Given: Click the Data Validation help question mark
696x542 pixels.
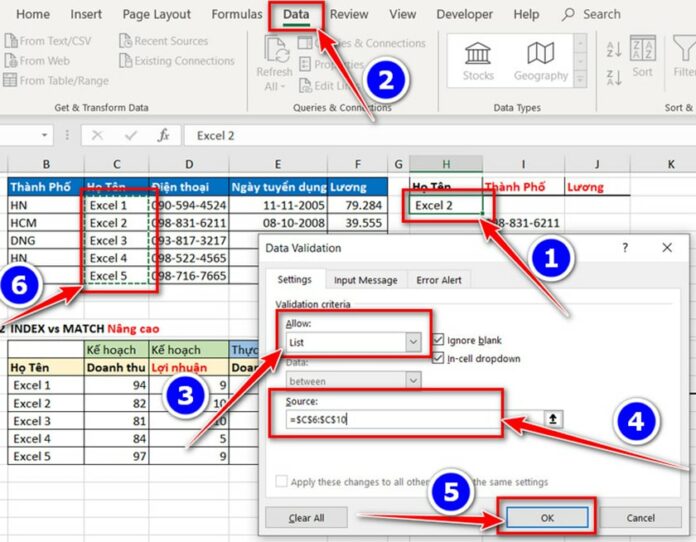Looking at the screenshot, I should (625, 248).
